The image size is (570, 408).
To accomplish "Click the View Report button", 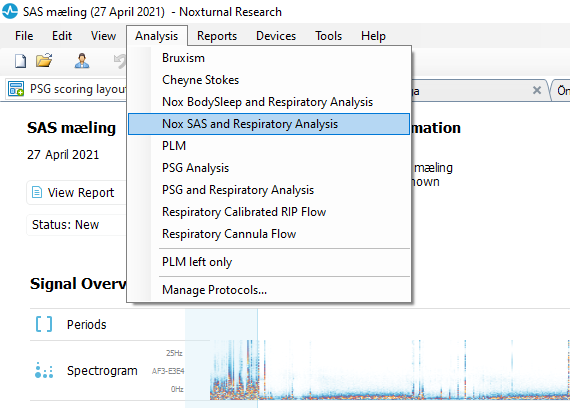I will click(76, 192).
